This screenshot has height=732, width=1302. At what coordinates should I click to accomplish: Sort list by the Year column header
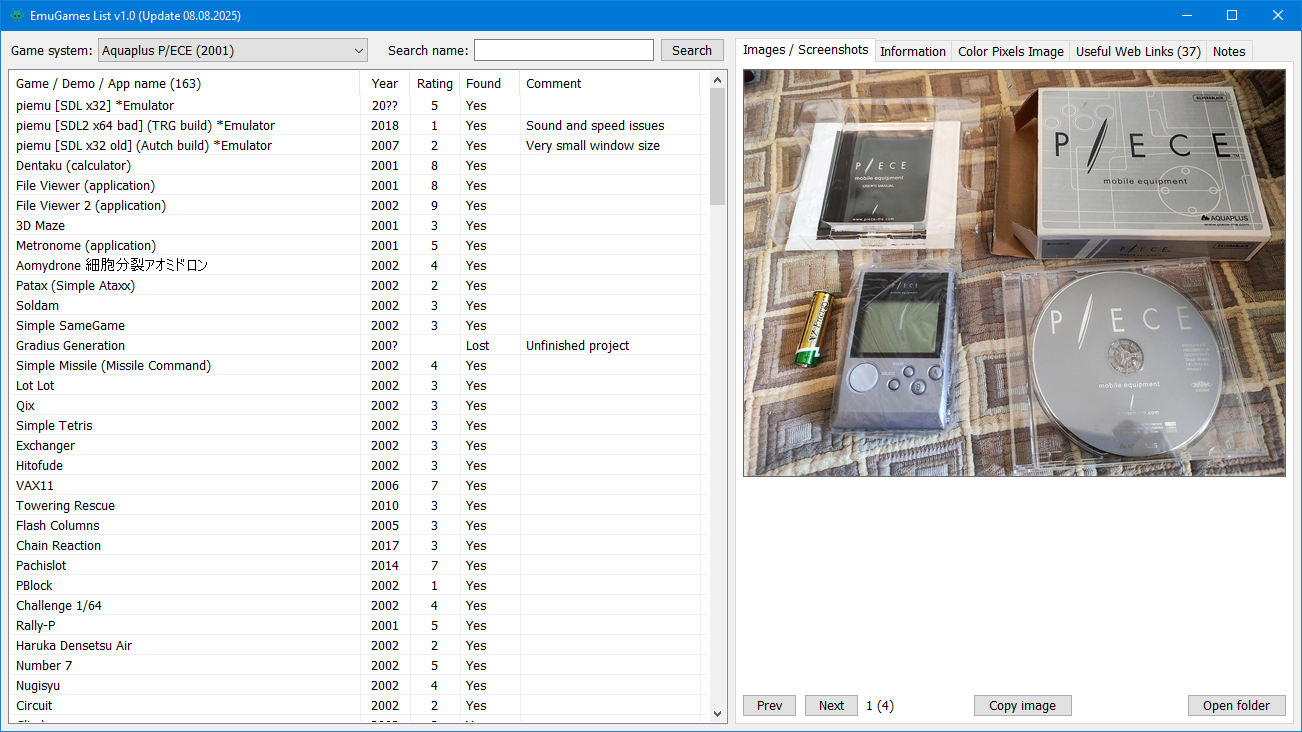[384, 83]
